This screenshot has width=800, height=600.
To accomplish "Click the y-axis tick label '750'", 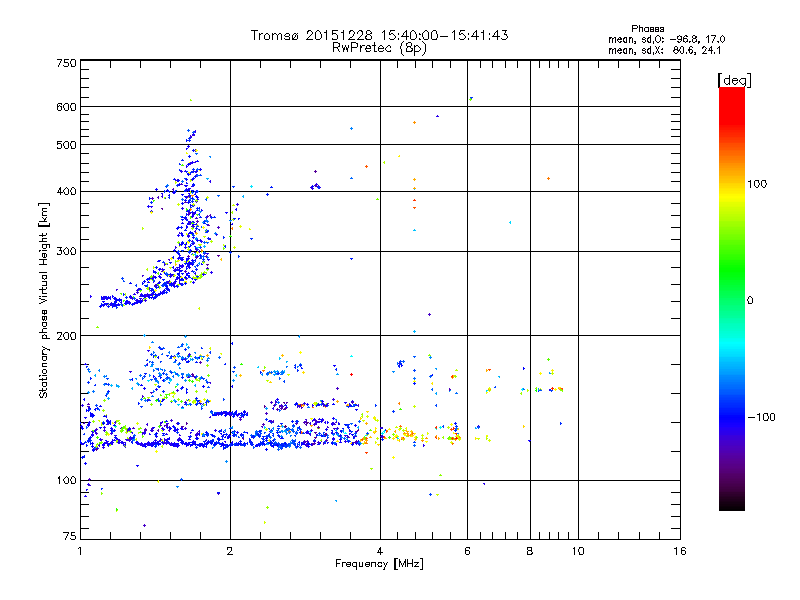I will [x=66, y=63].
